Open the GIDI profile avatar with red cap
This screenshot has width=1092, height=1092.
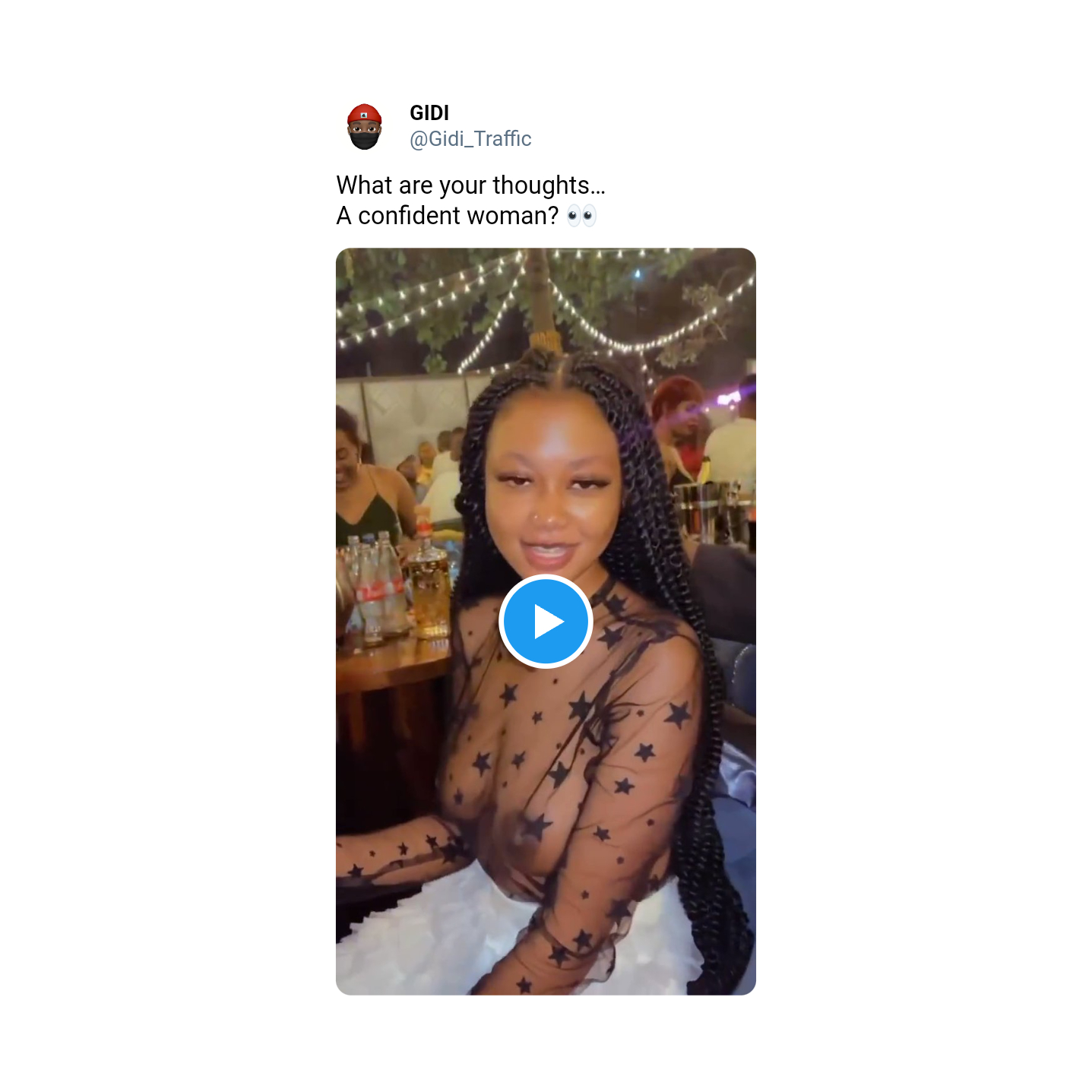click(x=365, y=126)
